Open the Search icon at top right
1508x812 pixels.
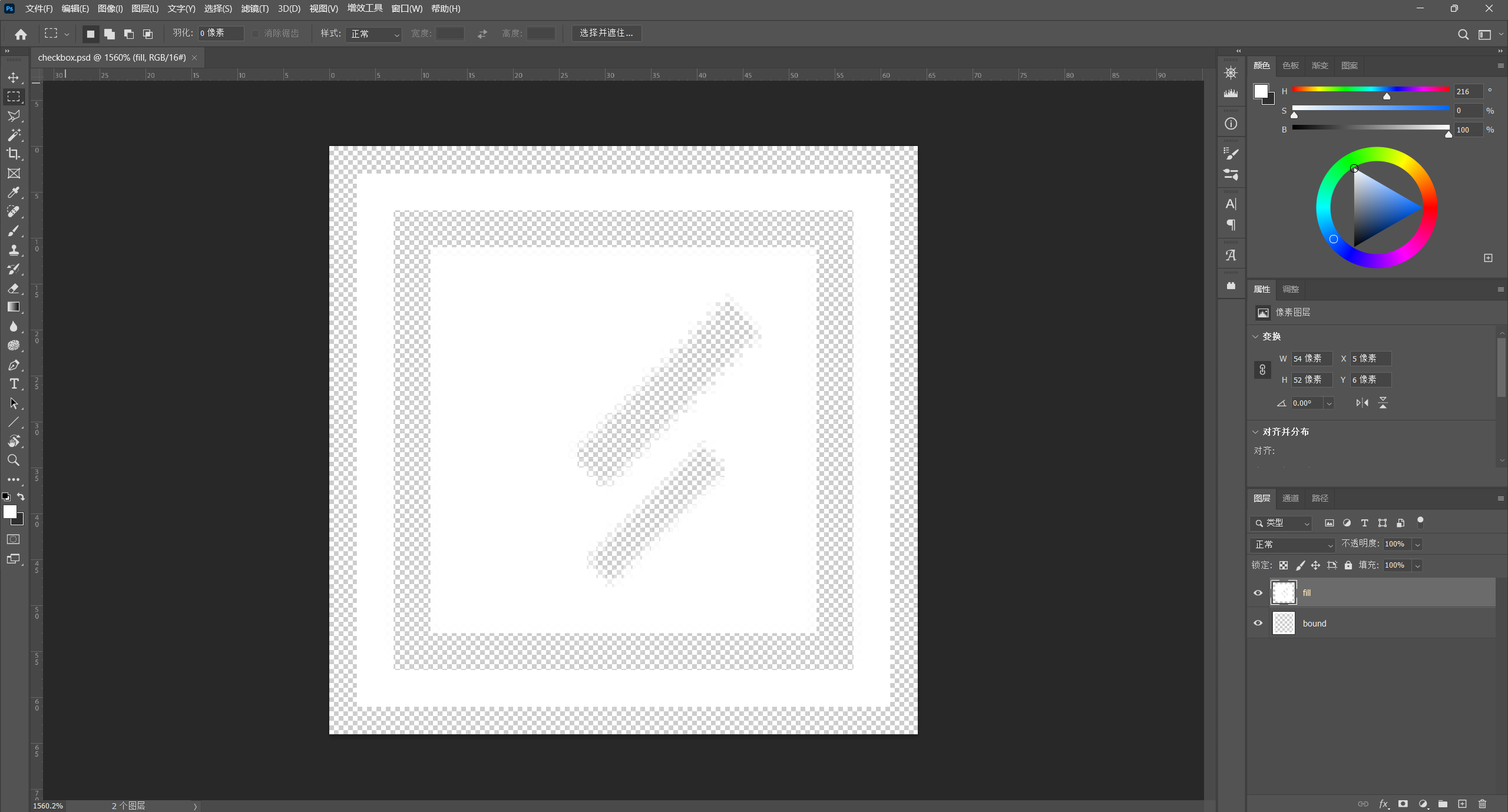[1463, 34]
